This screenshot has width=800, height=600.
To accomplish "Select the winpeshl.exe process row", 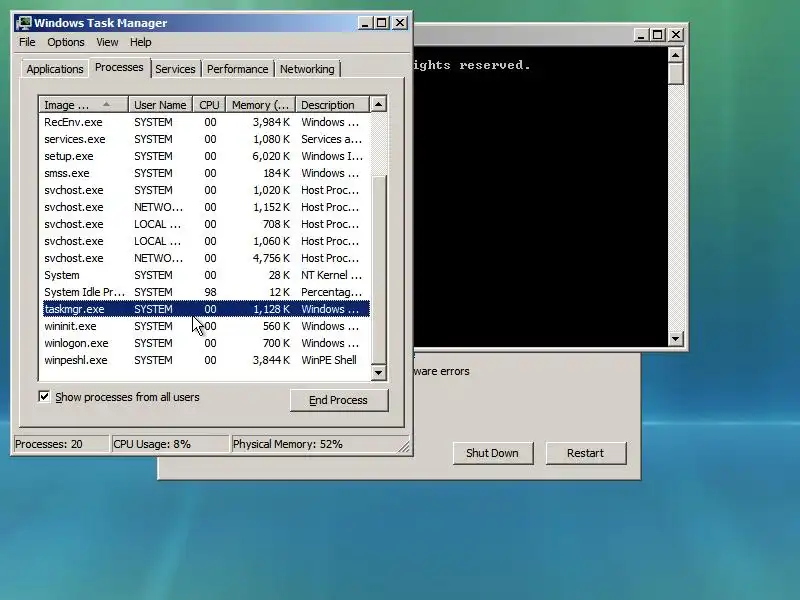I will click(x=206, y=360).
